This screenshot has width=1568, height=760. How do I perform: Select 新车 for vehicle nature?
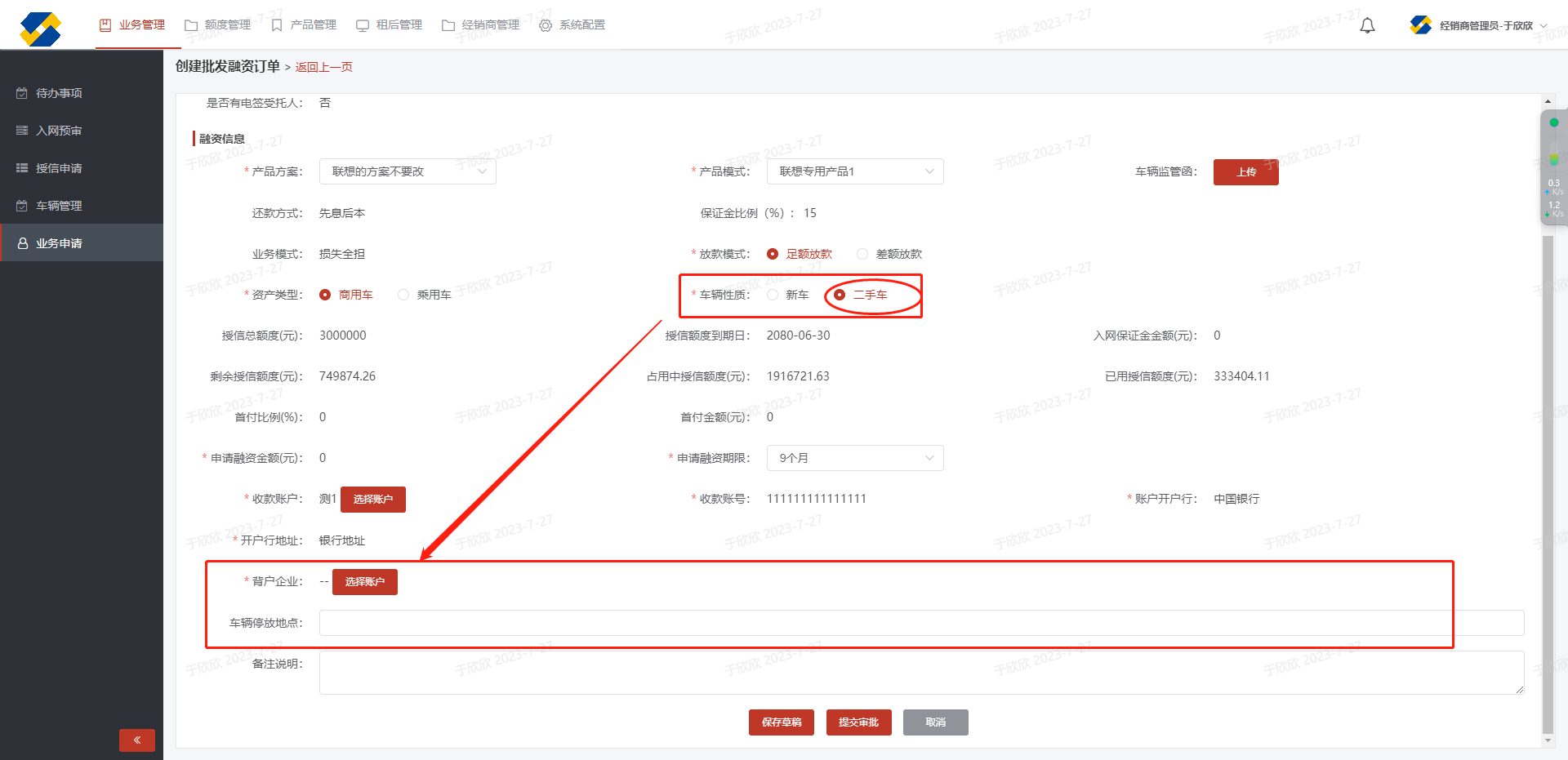pyautogui.click(x=773, y=295)
